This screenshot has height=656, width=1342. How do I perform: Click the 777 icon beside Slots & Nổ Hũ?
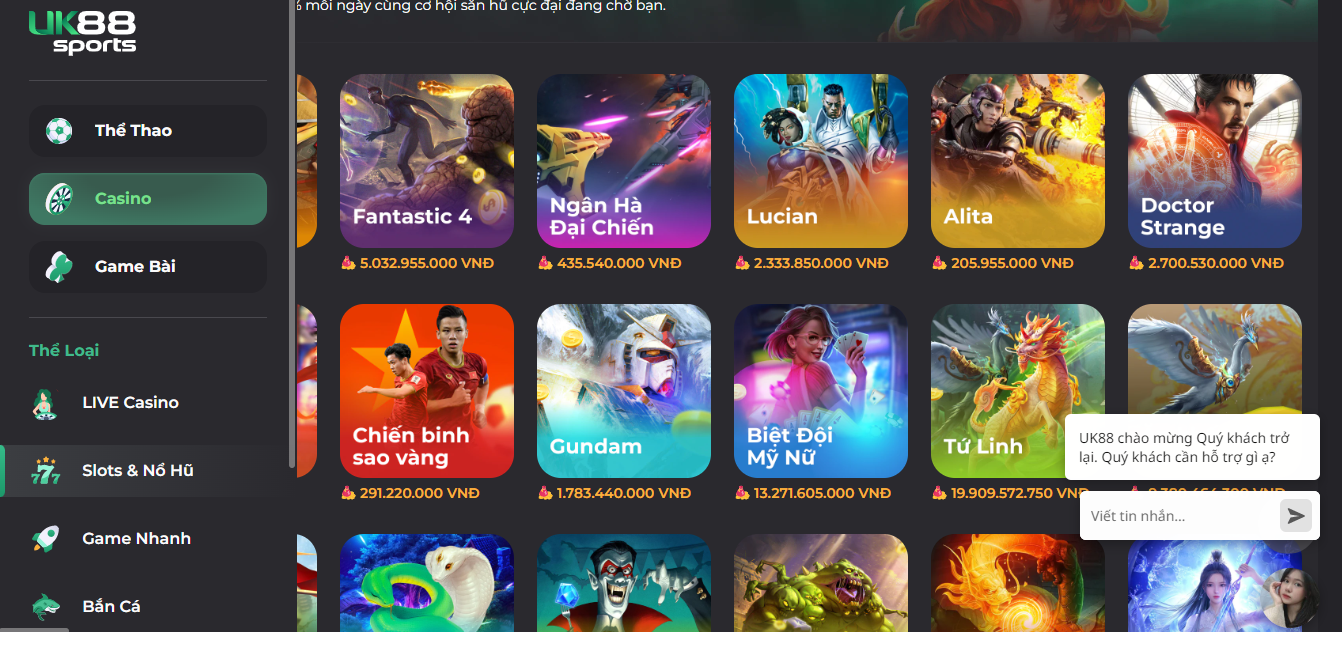[46, 471]
